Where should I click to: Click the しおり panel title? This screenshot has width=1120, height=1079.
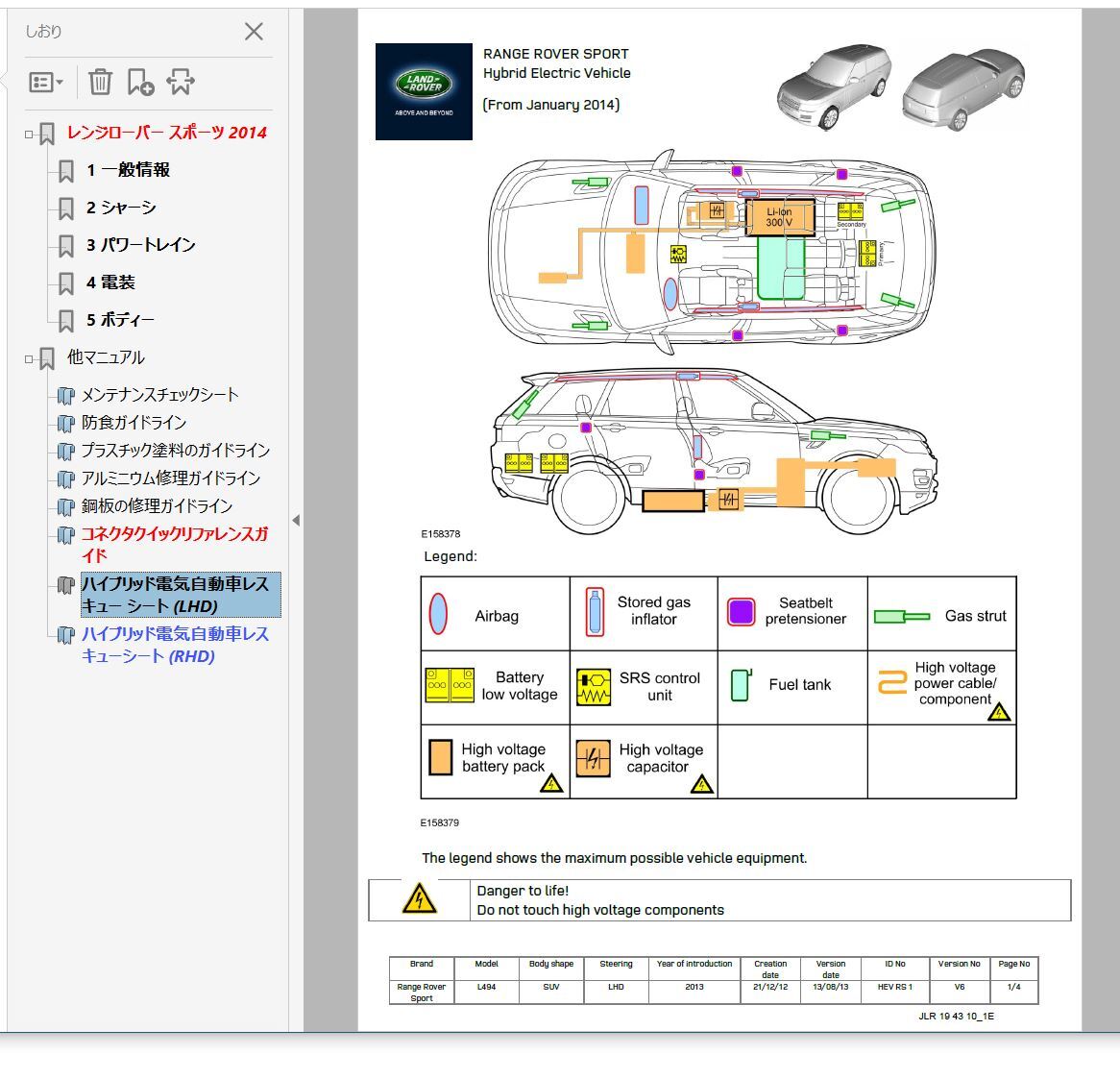tap(43, 32)
